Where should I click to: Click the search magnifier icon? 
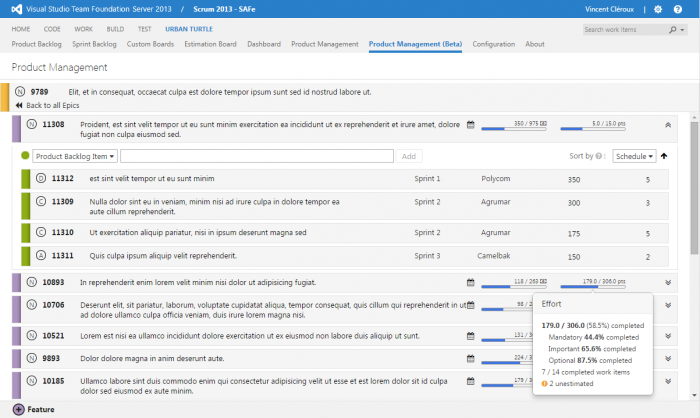click(x=672, y=29)
